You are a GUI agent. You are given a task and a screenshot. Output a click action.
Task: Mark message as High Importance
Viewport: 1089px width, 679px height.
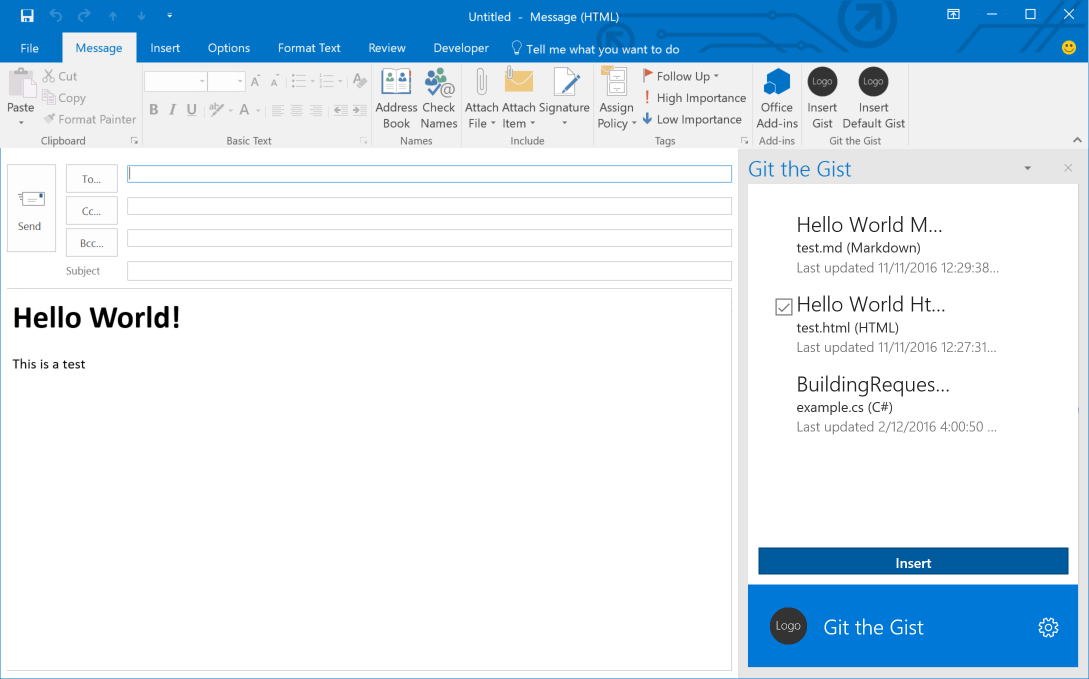pos(694,98)
